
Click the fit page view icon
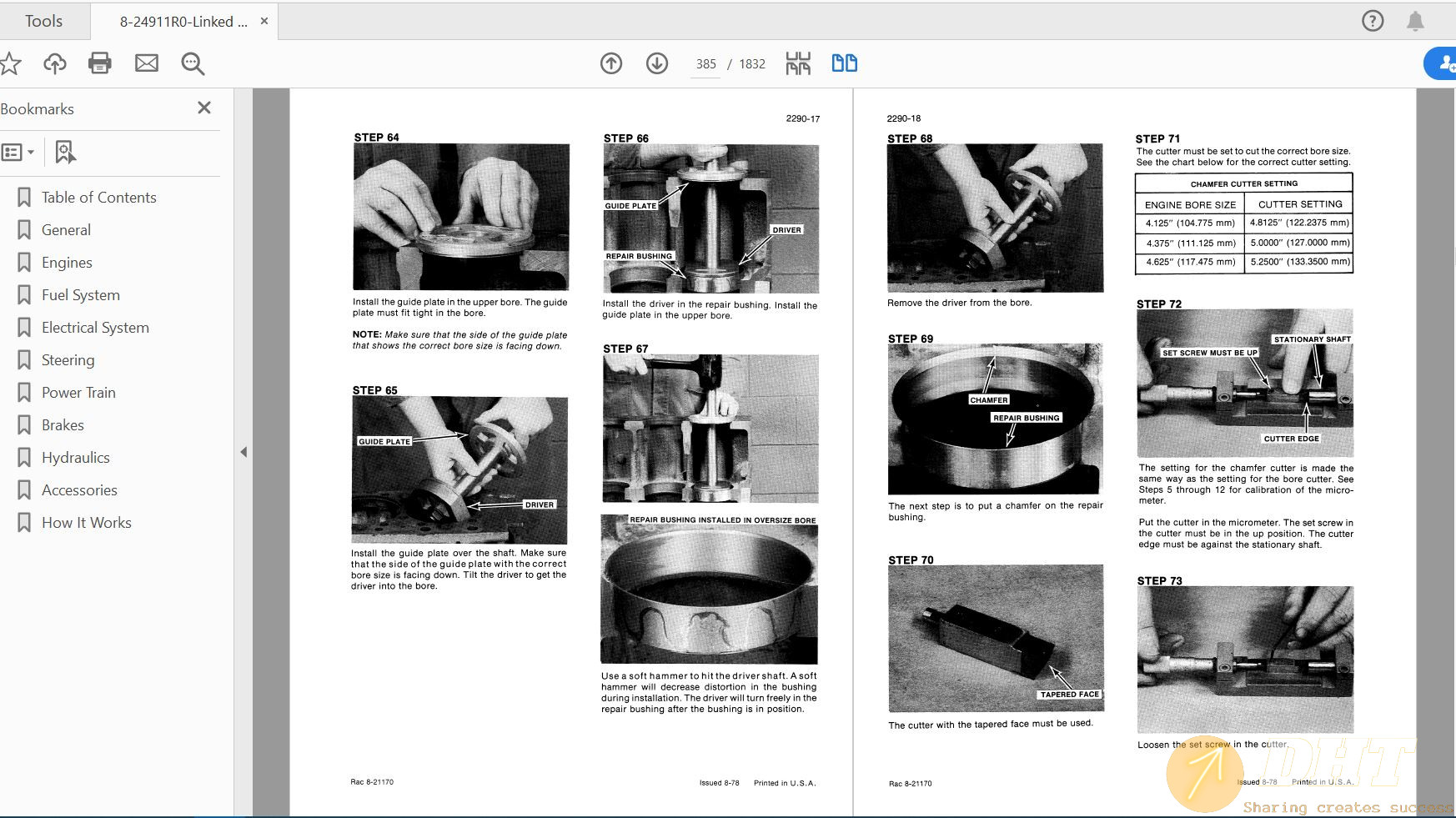798,63
